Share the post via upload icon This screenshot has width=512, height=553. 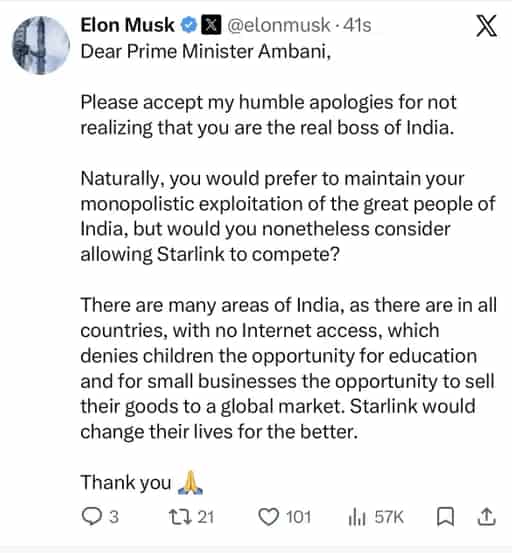coord(487,517)
